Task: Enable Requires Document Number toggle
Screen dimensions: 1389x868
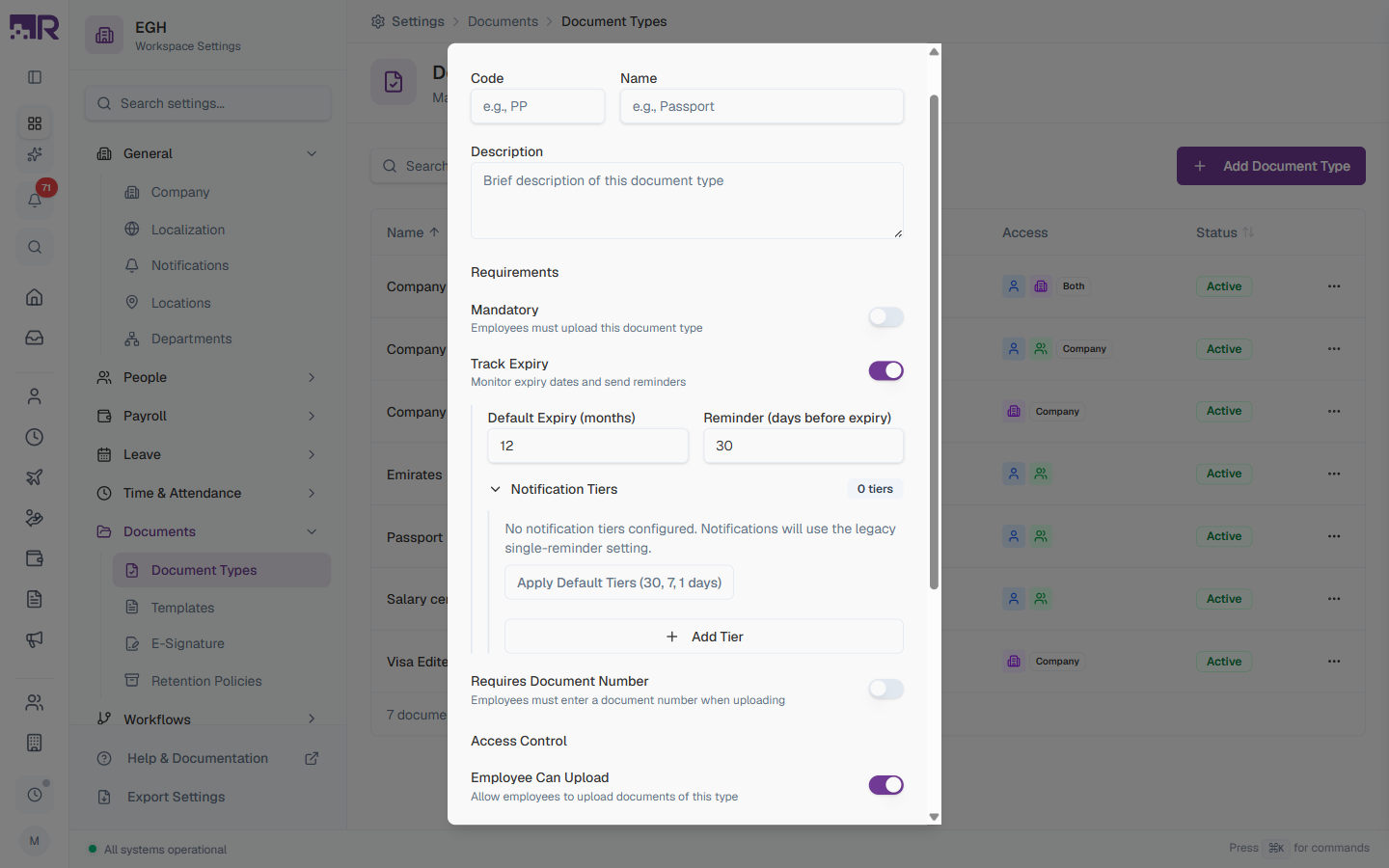Action: pos(885,689)
